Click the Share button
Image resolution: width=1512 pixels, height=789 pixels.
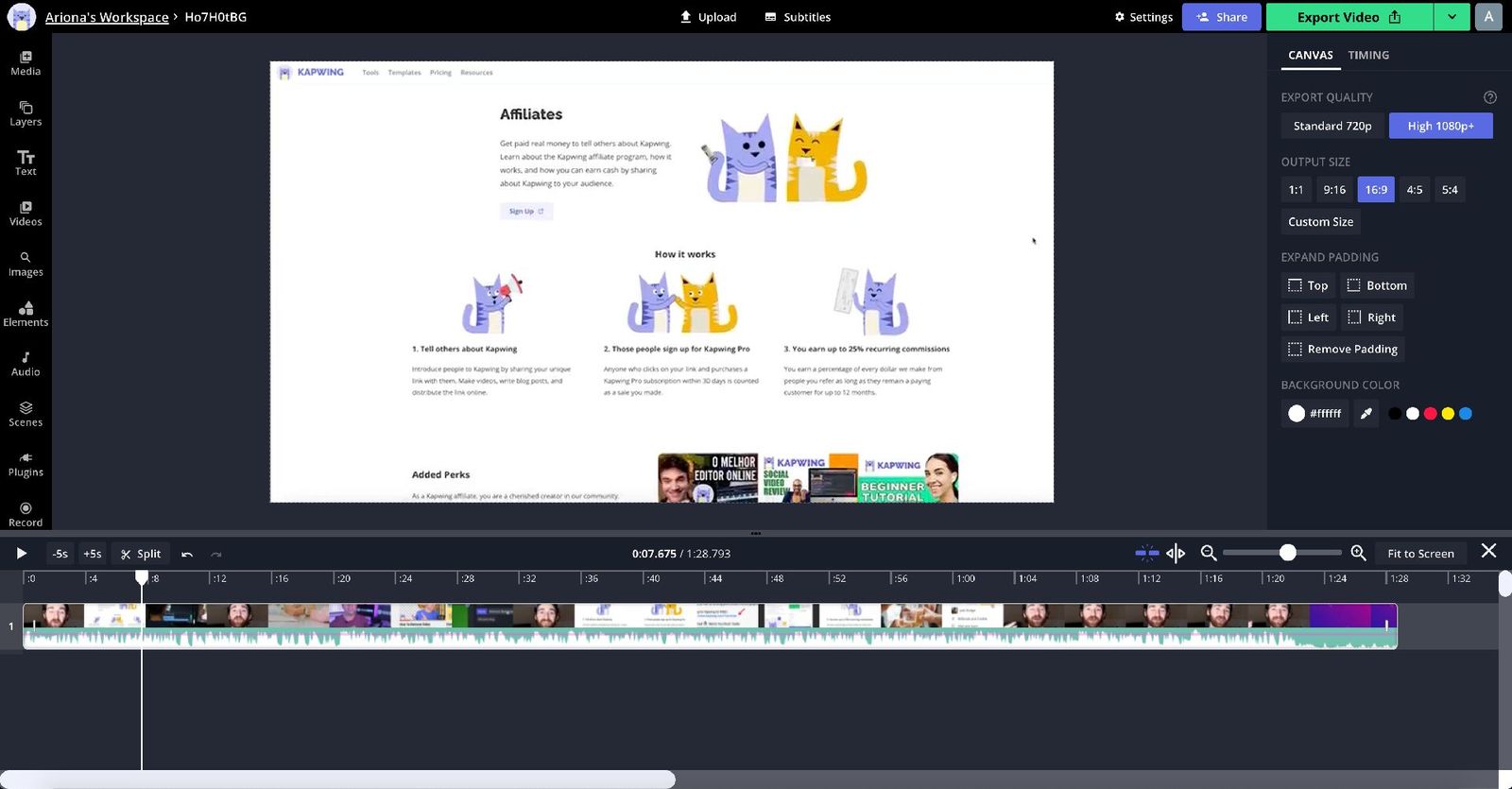pyautogui.click(x=1221, y=17)
